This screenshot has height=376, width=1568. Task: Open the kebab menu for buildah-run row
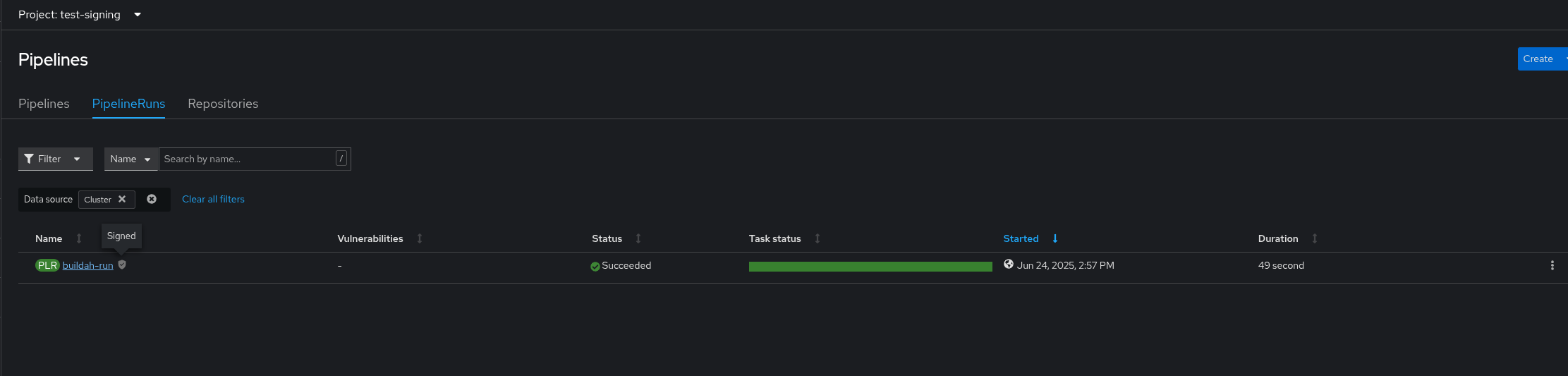click(x=1552, y=265)
